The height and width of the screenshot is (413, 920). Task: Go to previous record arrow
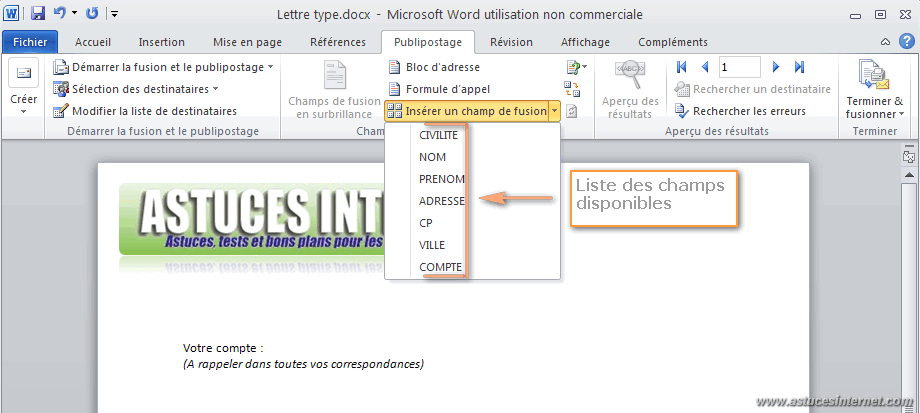(705, 67)
